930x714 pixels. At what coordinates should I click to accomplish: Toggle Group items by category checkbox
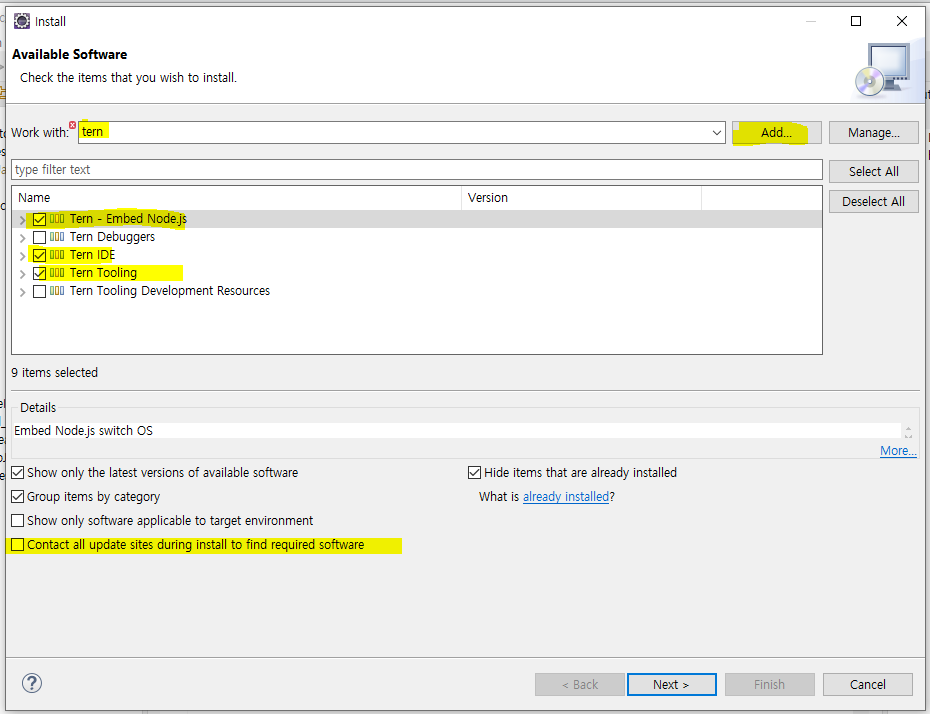point(18,496)
